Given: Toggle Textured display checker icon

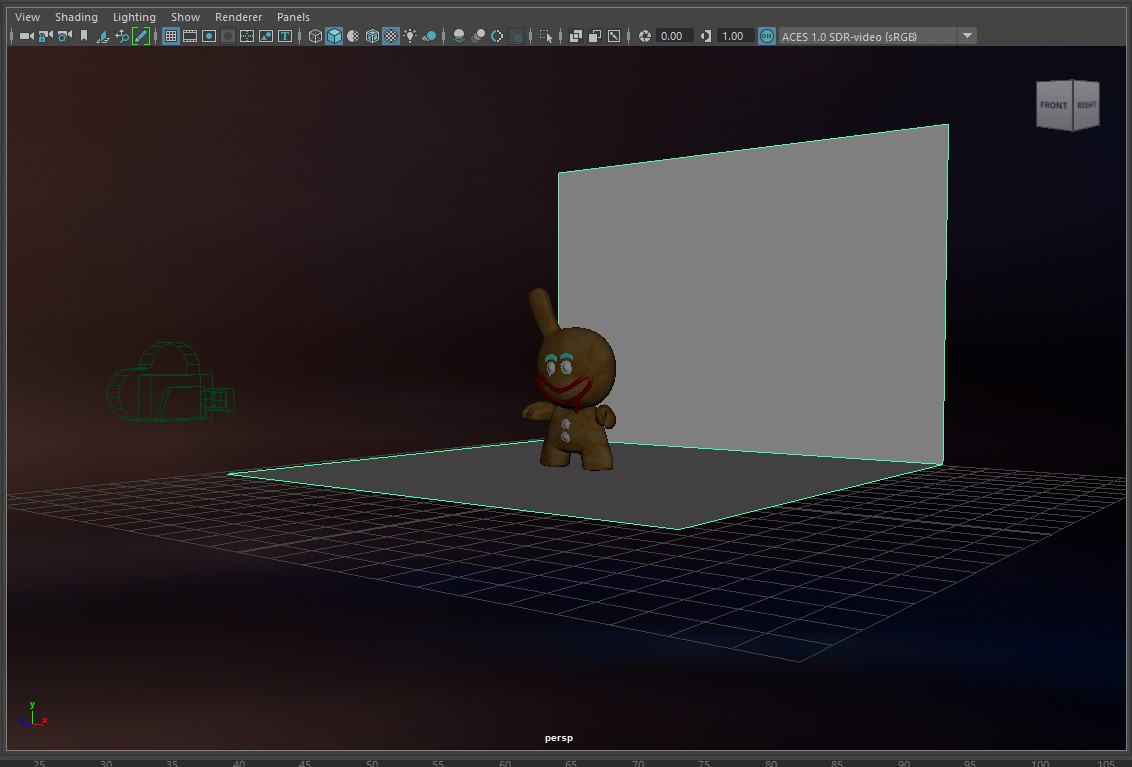Looking at the screenshot, I should 391,36.
